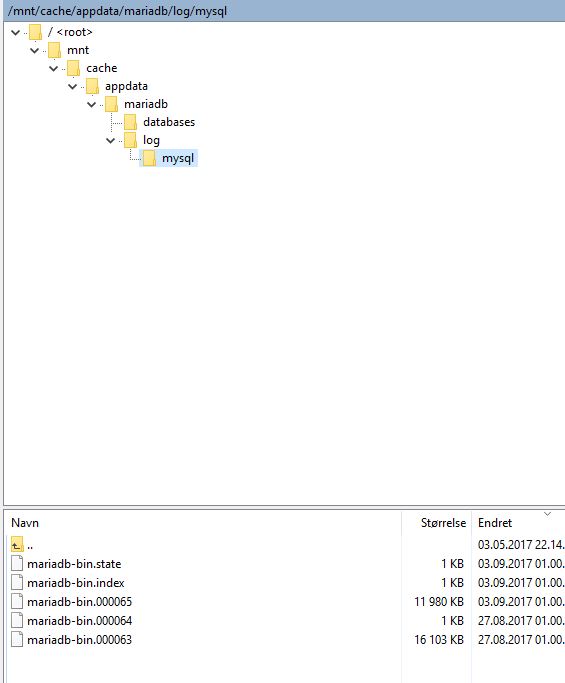Viewport: 565px width, 683px height.
Task: Click the mariadb-bin.000064 file icon
Action: coord(17,621)
